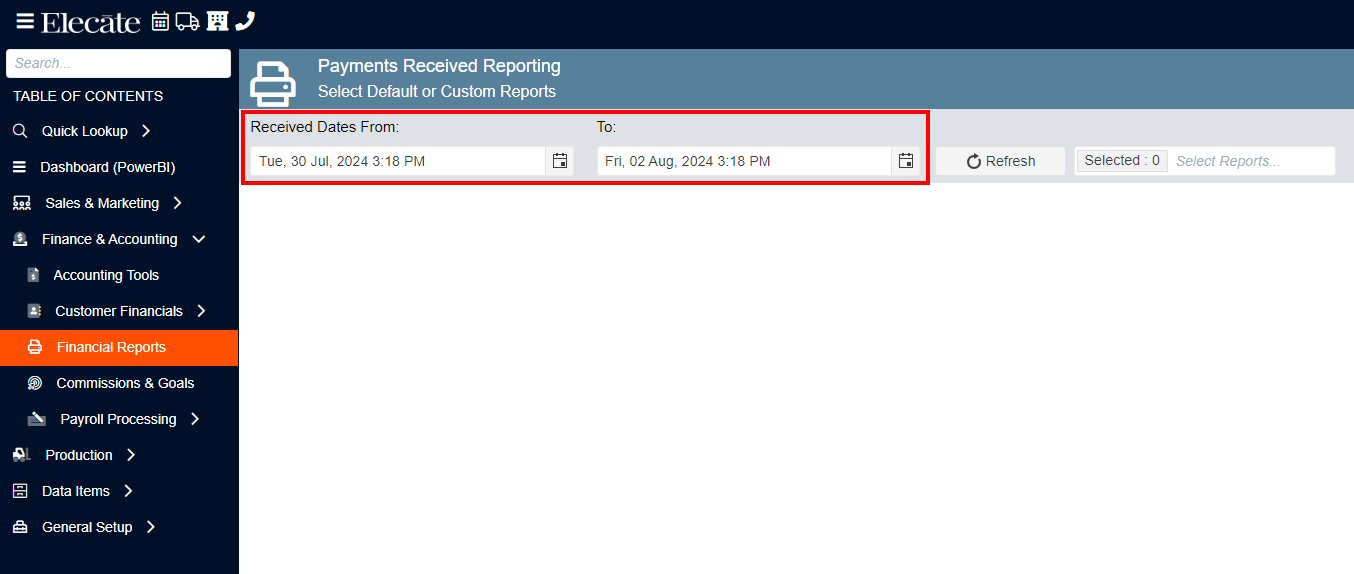
Task: Click the Data Items icon
Action: [20, 491]
